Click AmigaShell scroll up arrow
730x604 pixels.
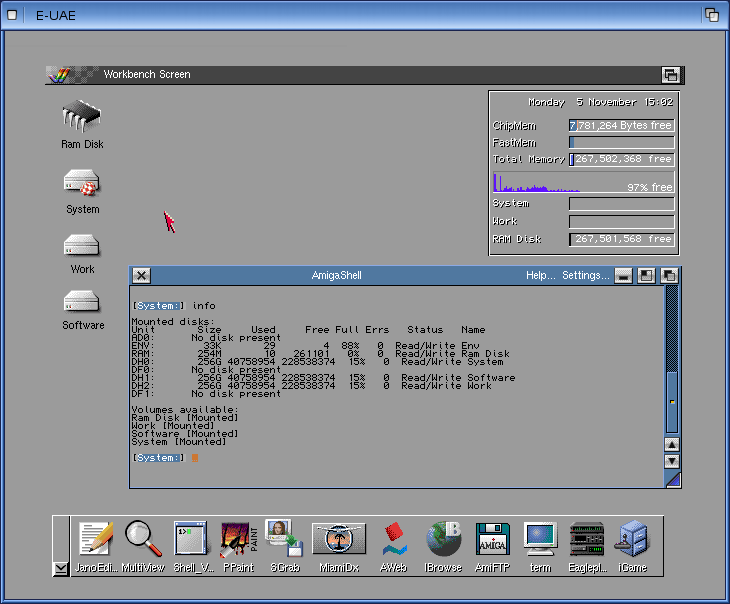coord(672,445)
